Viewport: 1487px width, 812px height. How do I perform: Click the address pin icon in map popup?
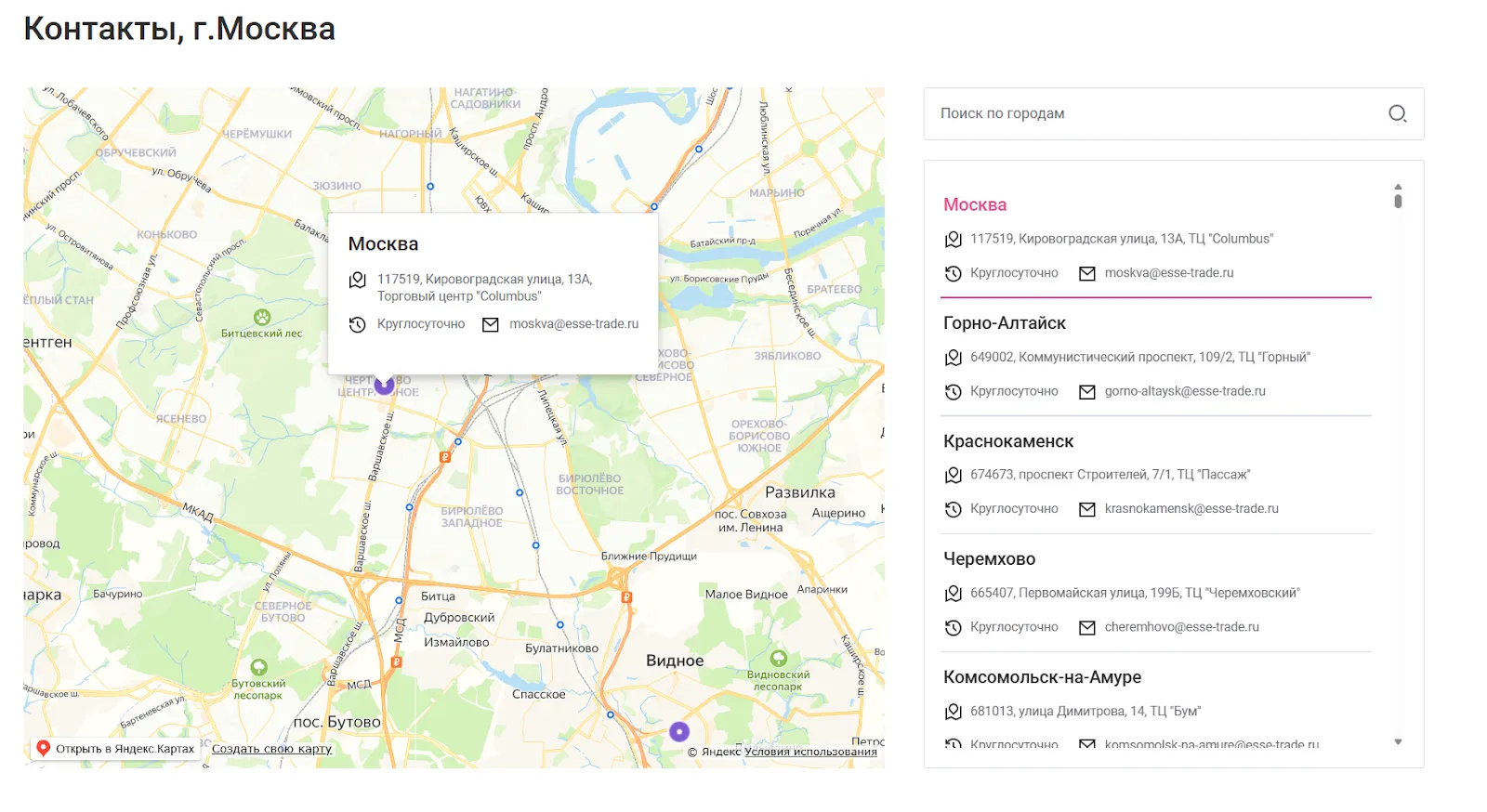click(357, 280)
